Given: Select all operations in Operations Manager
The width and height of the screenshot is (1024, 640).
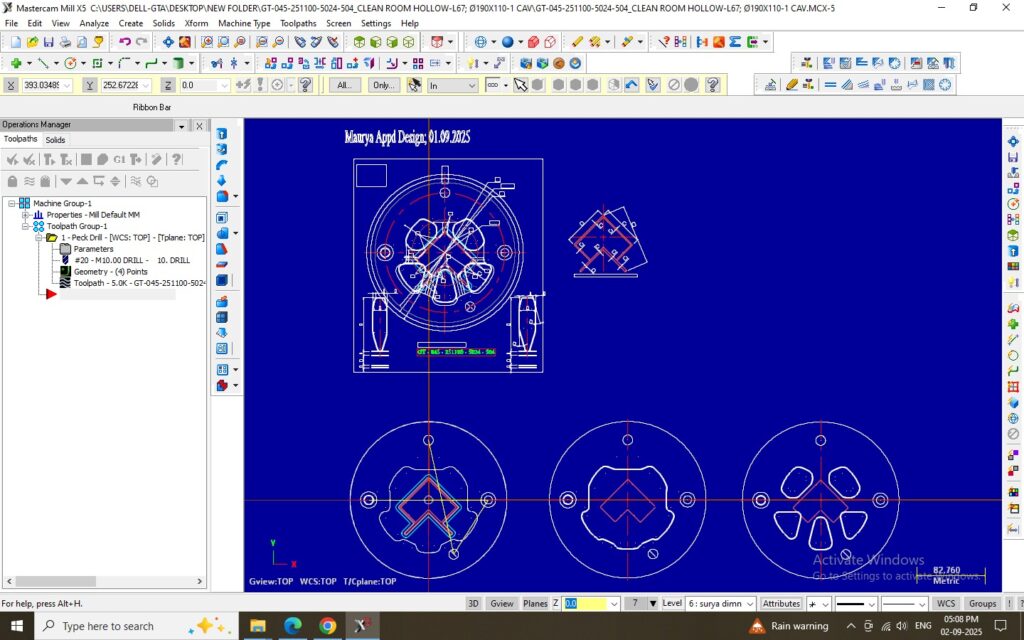Looking at the screenshot, I should click(x=13, y=159).
